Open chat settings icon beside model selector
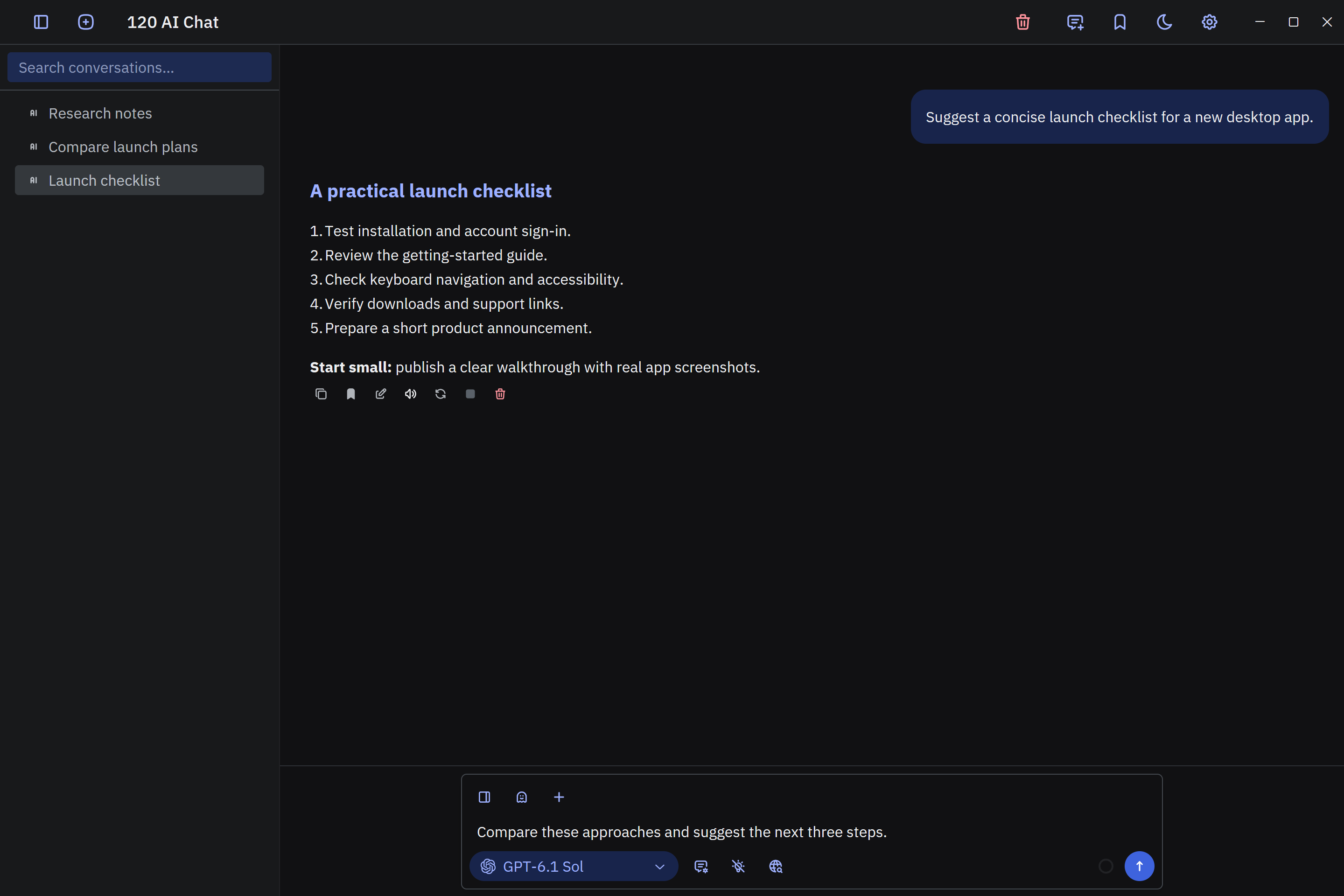The image size is (1344, 896). point(701,866)
